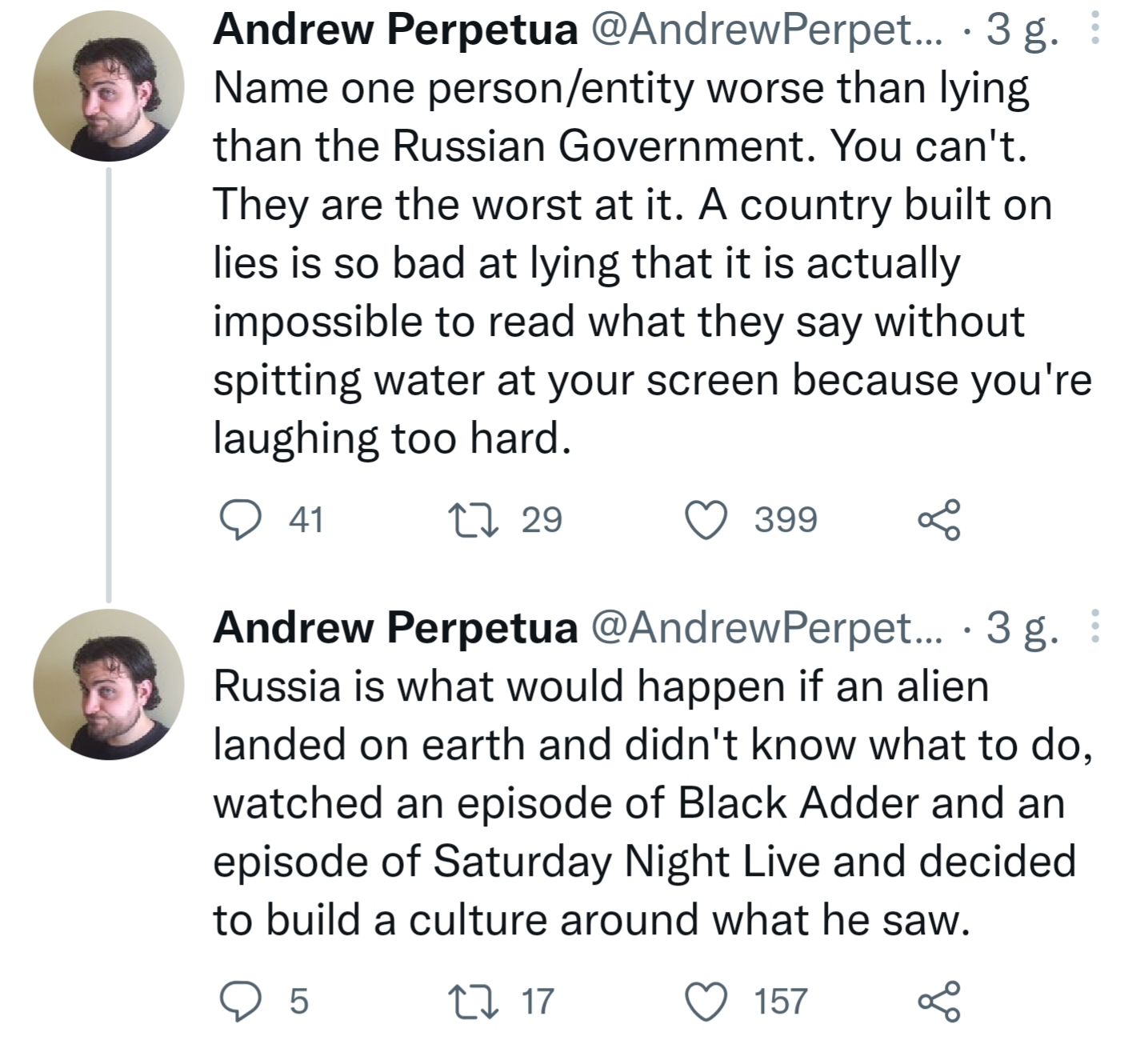Open Andrew Perpetua's name on first tweet
The height and width of the screenshot is (1052, 1148).
click(x=395, y=30)
